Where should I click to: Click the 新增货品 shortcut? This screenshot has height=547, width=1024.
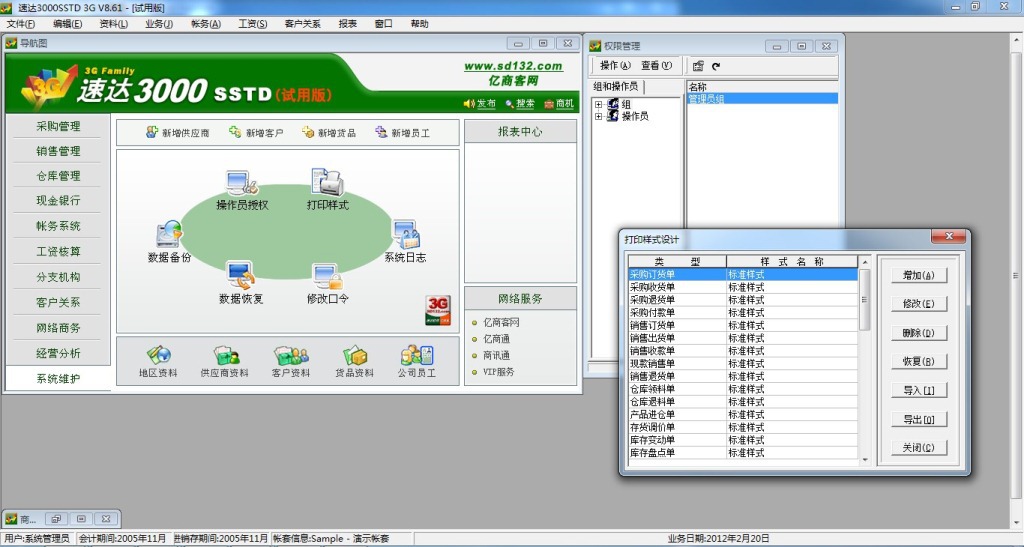pyautogui.click(x=328, y=133)
